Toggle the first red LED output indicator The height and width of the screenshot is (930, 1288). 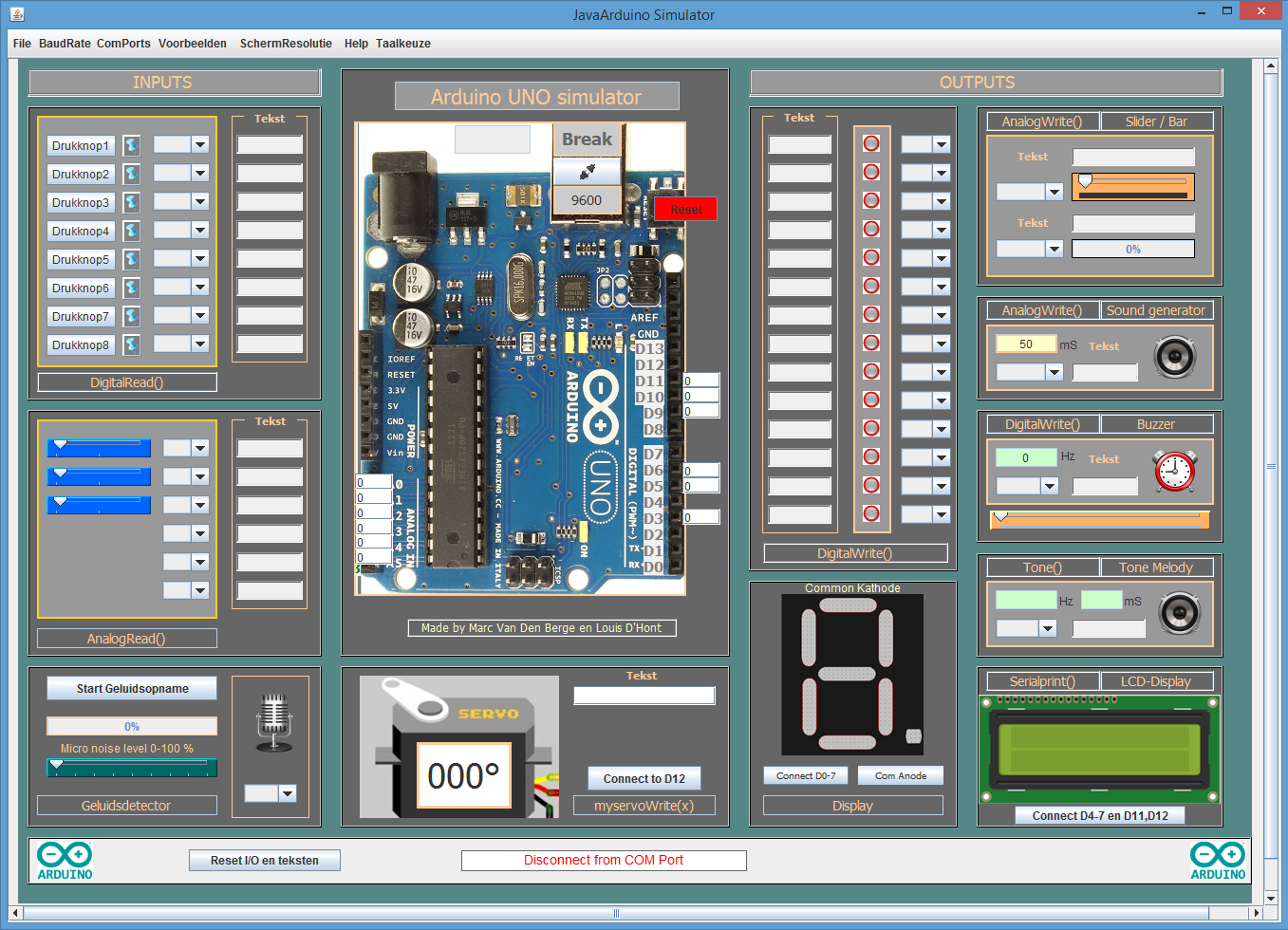(x=871, y=143)
